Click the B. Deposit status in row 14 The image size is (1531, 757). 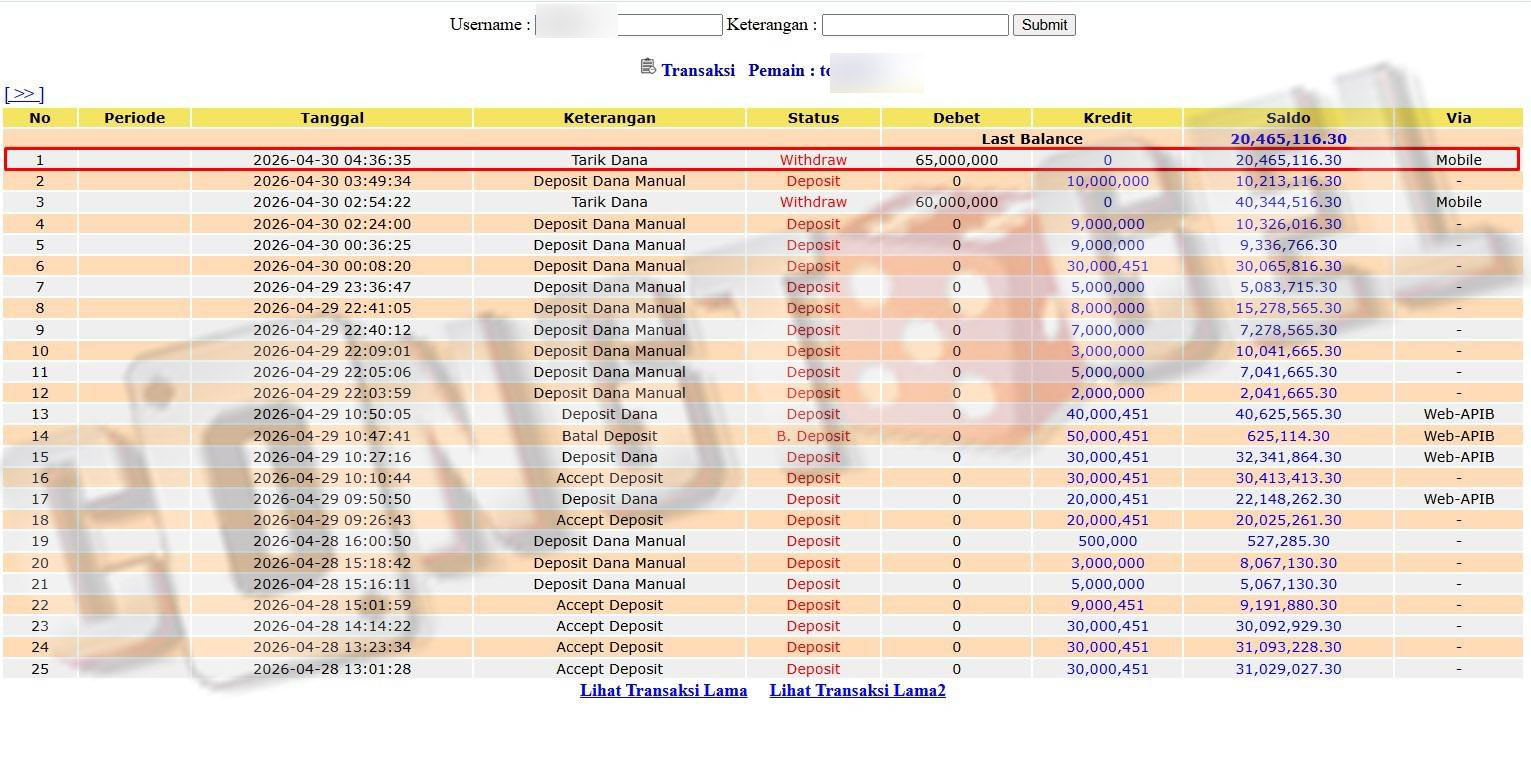[813, 436]
